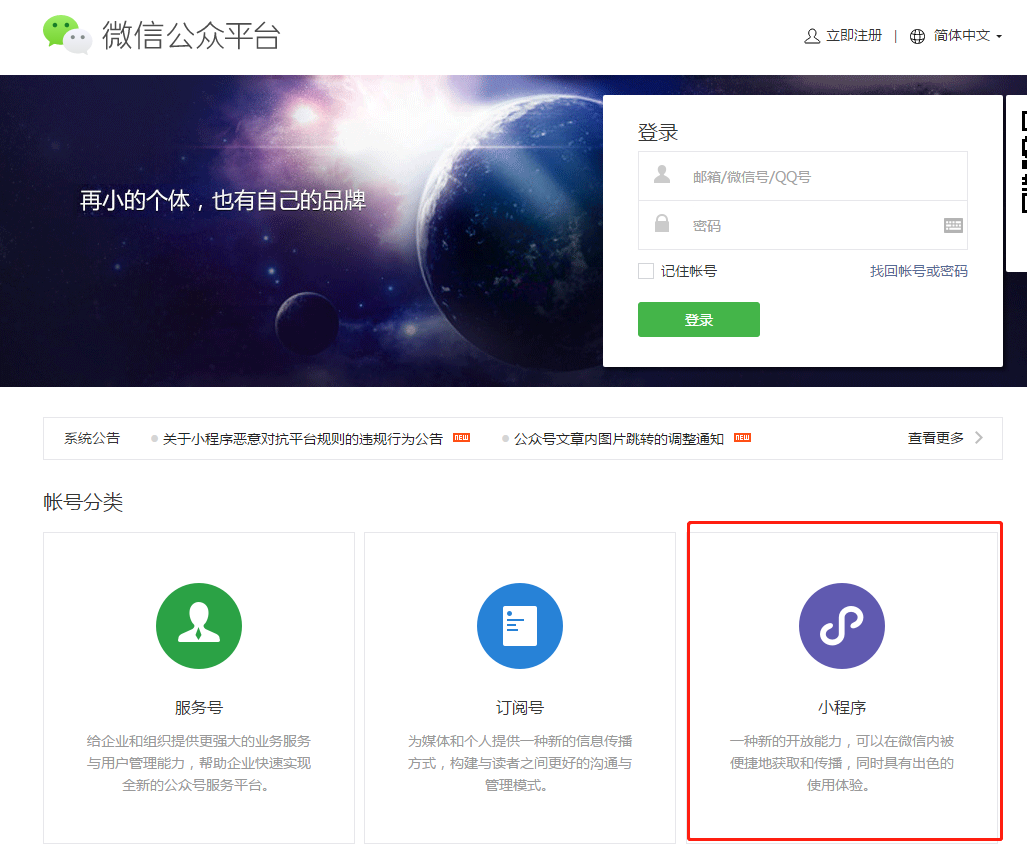Screen dimensions: 1027x851
Task: Open the 公众号文章内图片跳转 announcement
Action: coord(618,439)
